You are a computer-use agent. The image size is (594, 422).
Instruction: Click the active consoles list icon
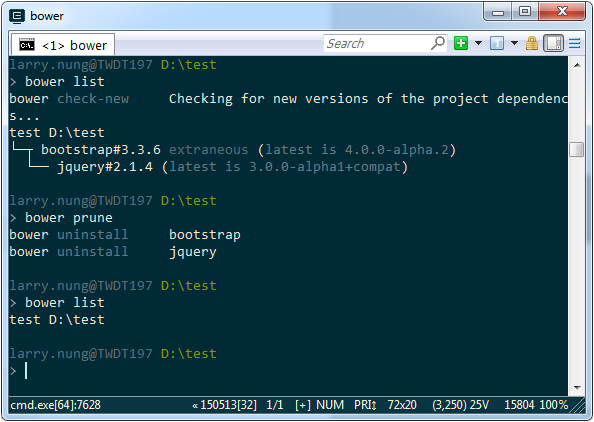click(x=497, y=43)
